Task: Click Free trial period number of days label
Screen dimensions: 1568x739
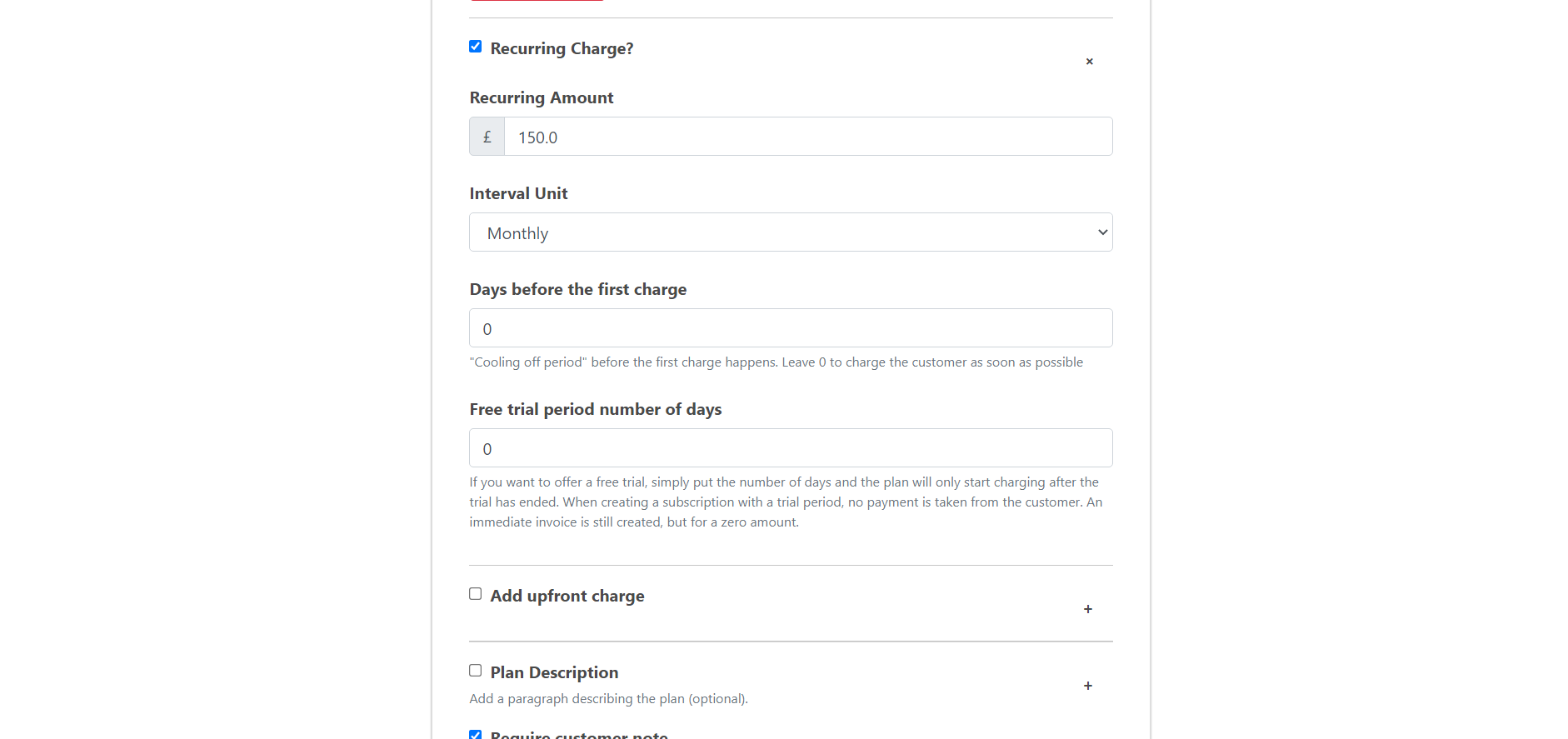Action: tap(596, 409)
